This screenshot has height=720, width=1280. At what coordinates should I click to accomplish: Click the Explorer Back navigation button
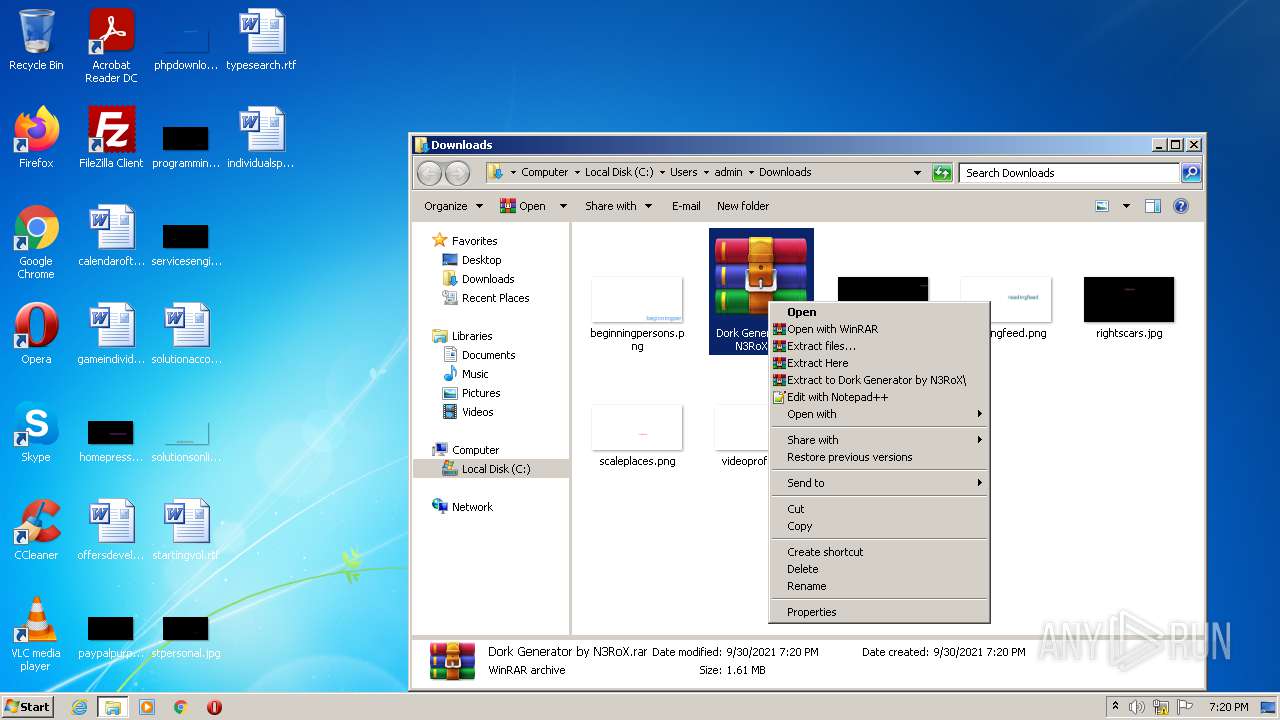pos(430,173)
